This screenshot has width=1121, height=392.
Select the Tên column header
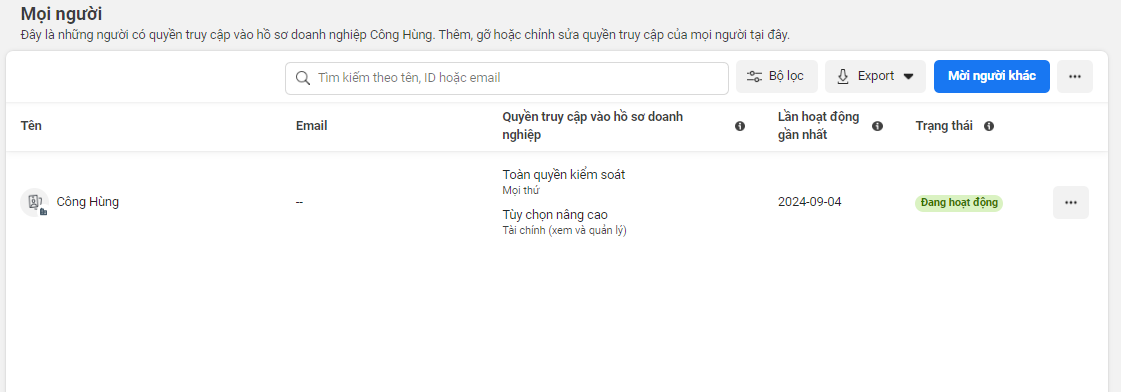(x=31, y=126)
